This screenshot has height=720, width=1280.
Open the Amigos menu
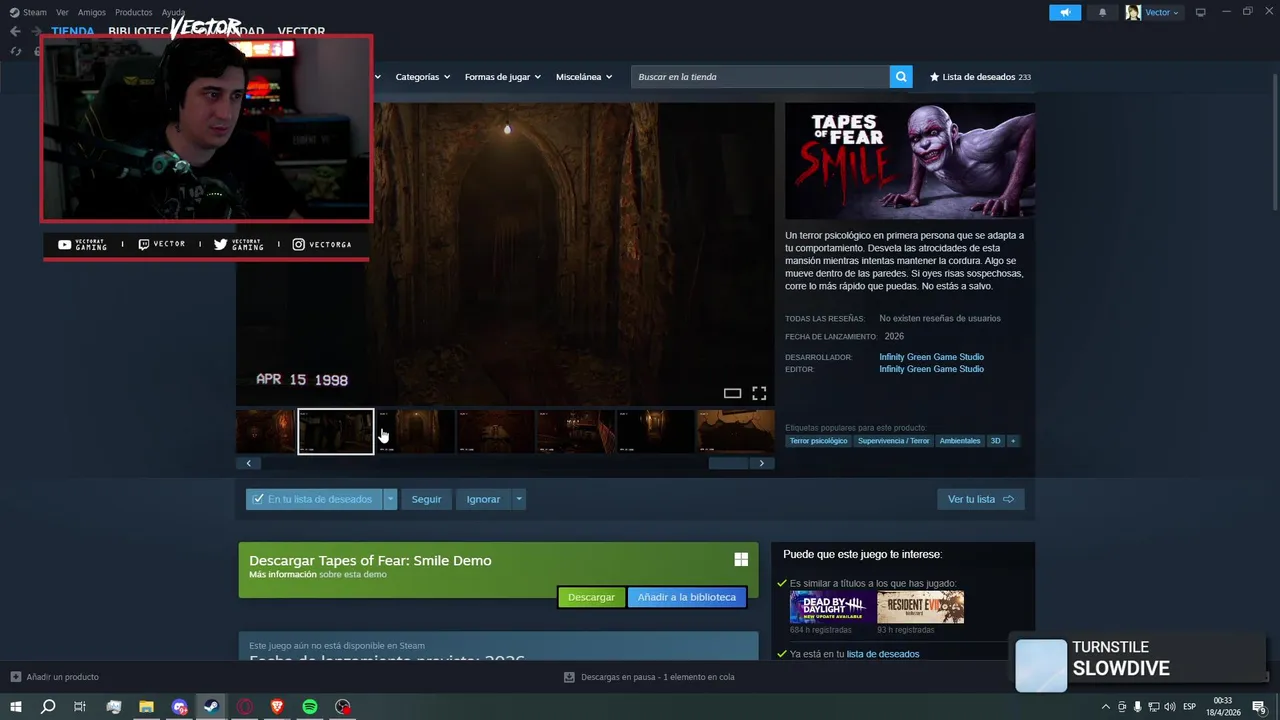[91, 12]
